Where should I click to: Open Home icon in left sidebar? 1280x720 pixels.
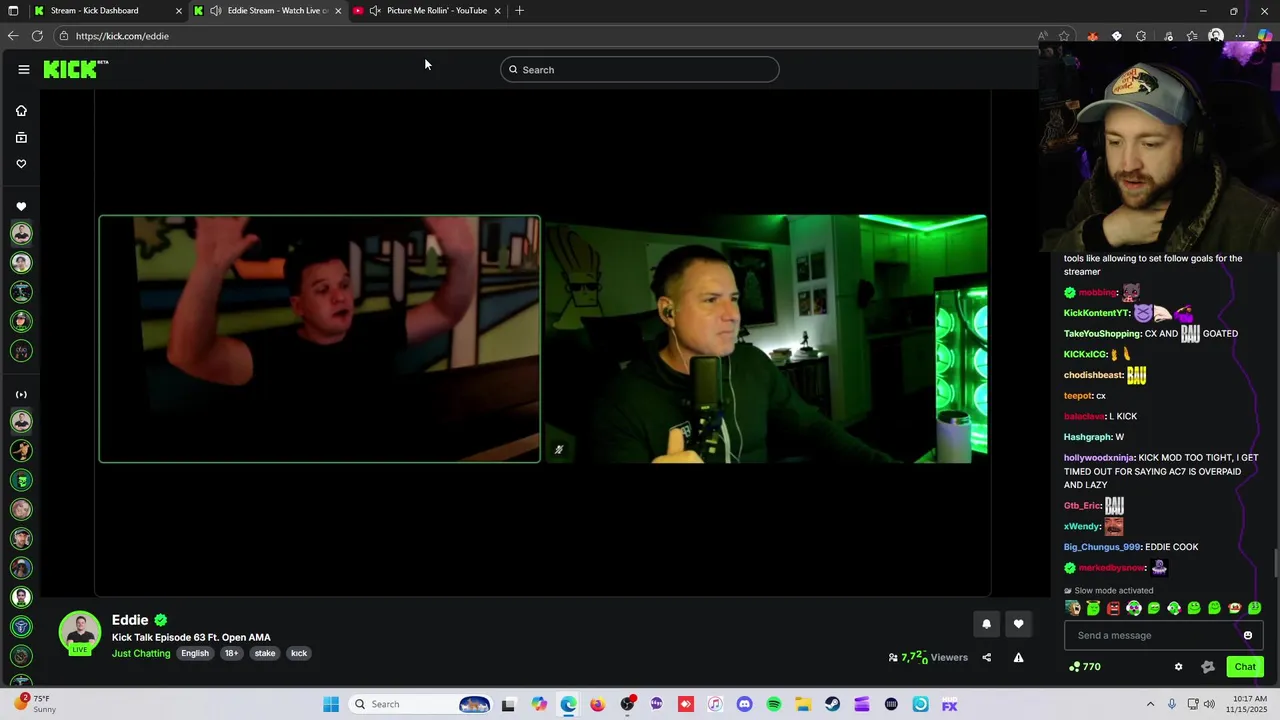click(21, 111)
